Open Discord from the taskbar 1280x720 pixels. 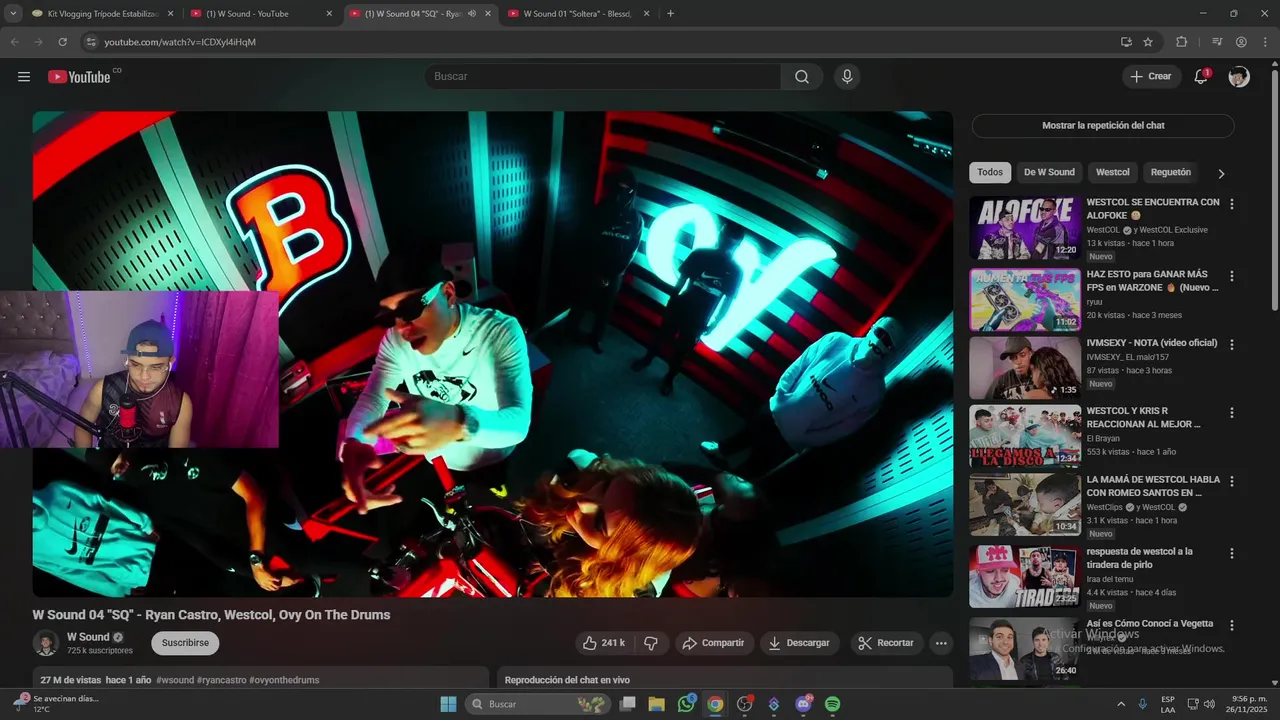click(804, 704)
